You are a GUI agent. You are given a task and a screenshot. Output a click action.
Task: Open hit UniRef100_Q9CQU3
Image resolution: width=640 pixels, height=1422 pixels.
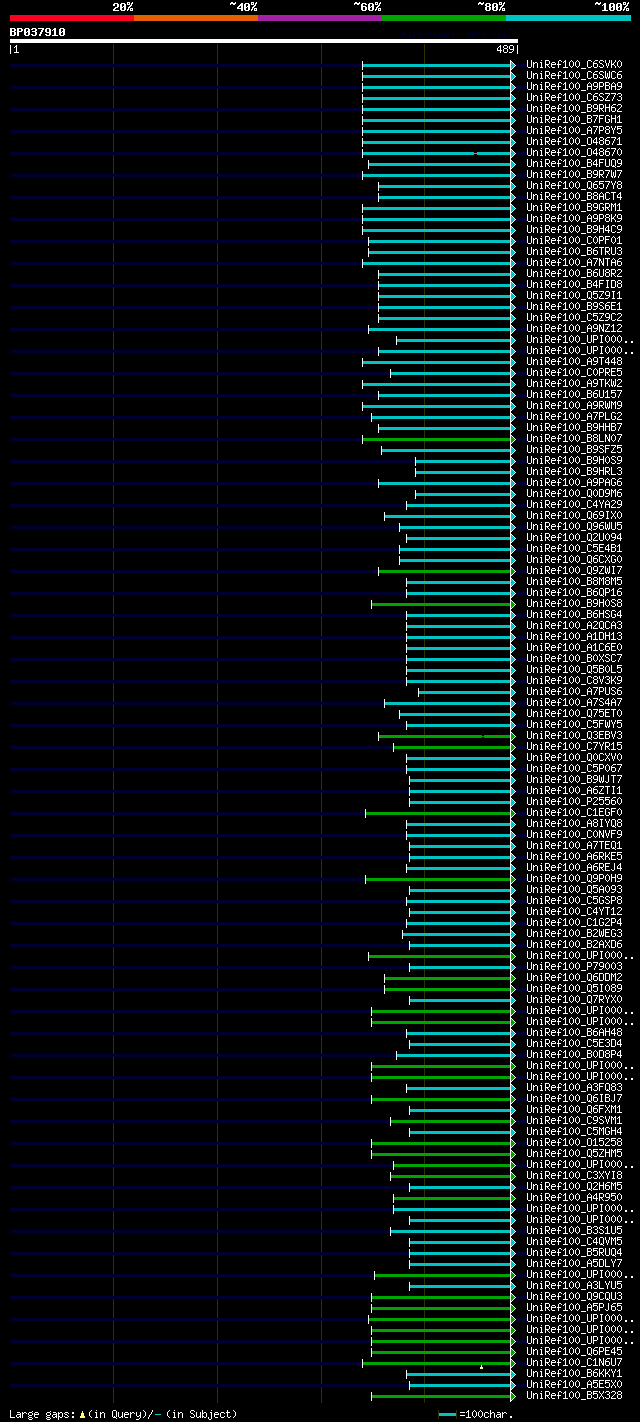574,1296
